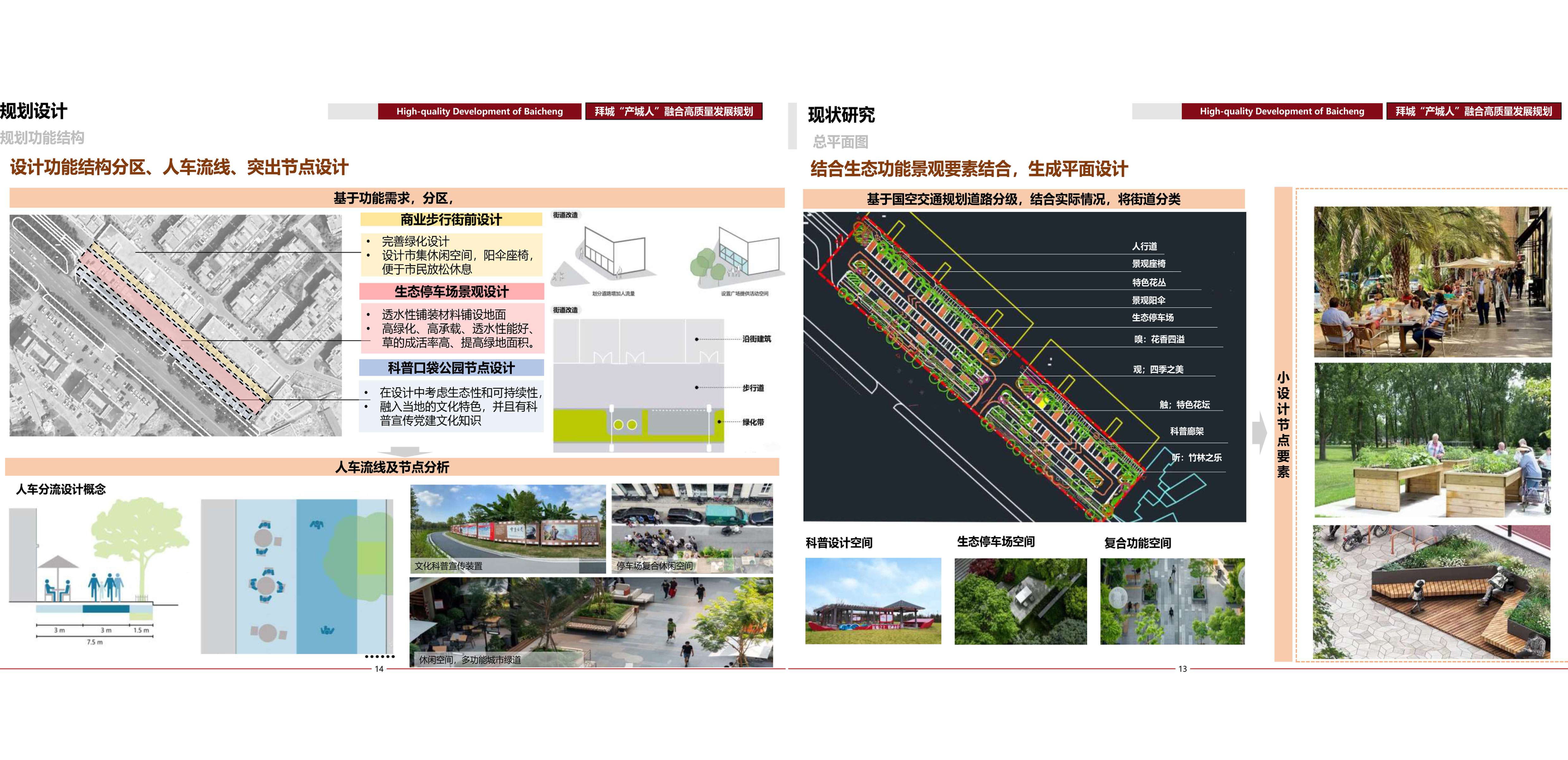Open the aerial paved walkway photo under 复合功能空间

1172,601
